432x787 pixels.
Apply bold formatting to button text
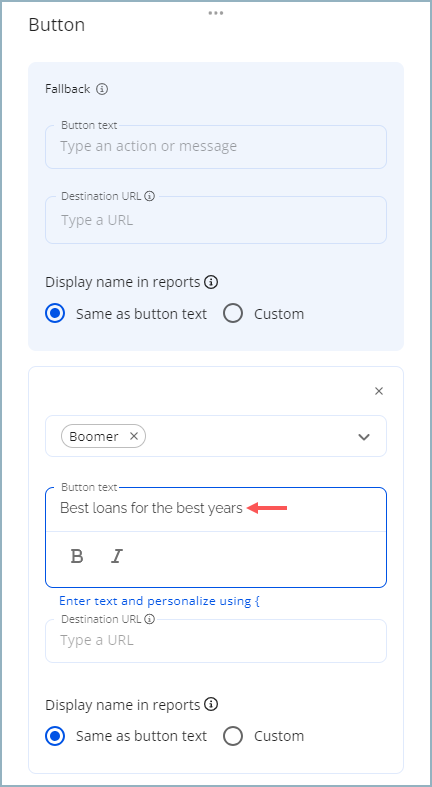pos(77,556)
